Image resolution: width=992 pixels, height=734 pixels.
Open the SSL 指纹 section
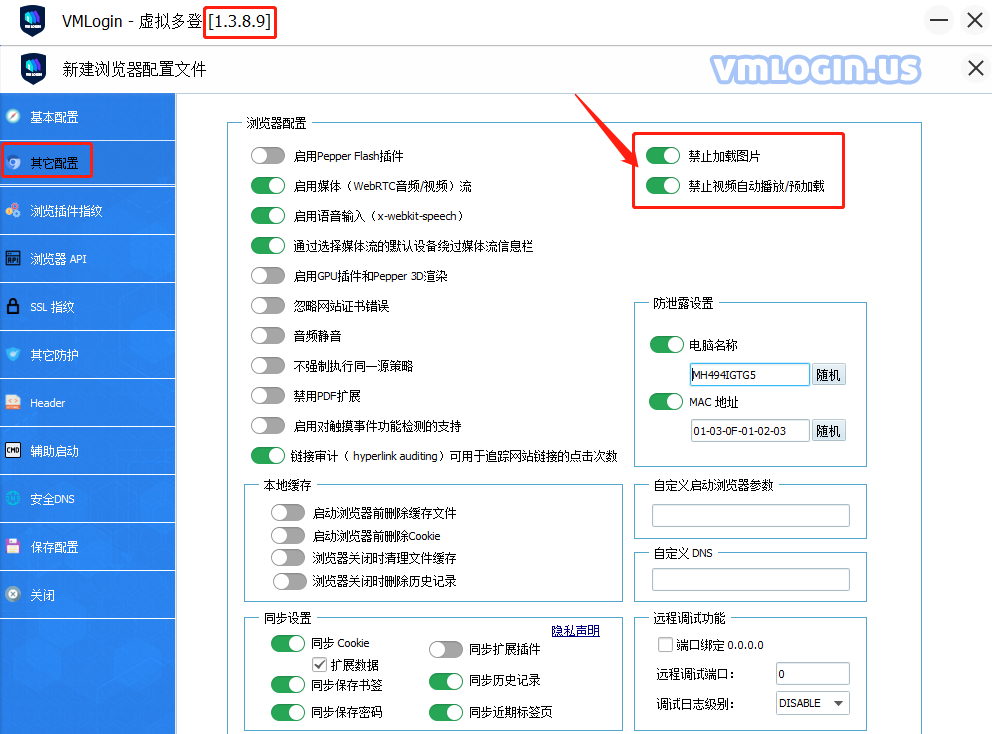click(87, 307)
